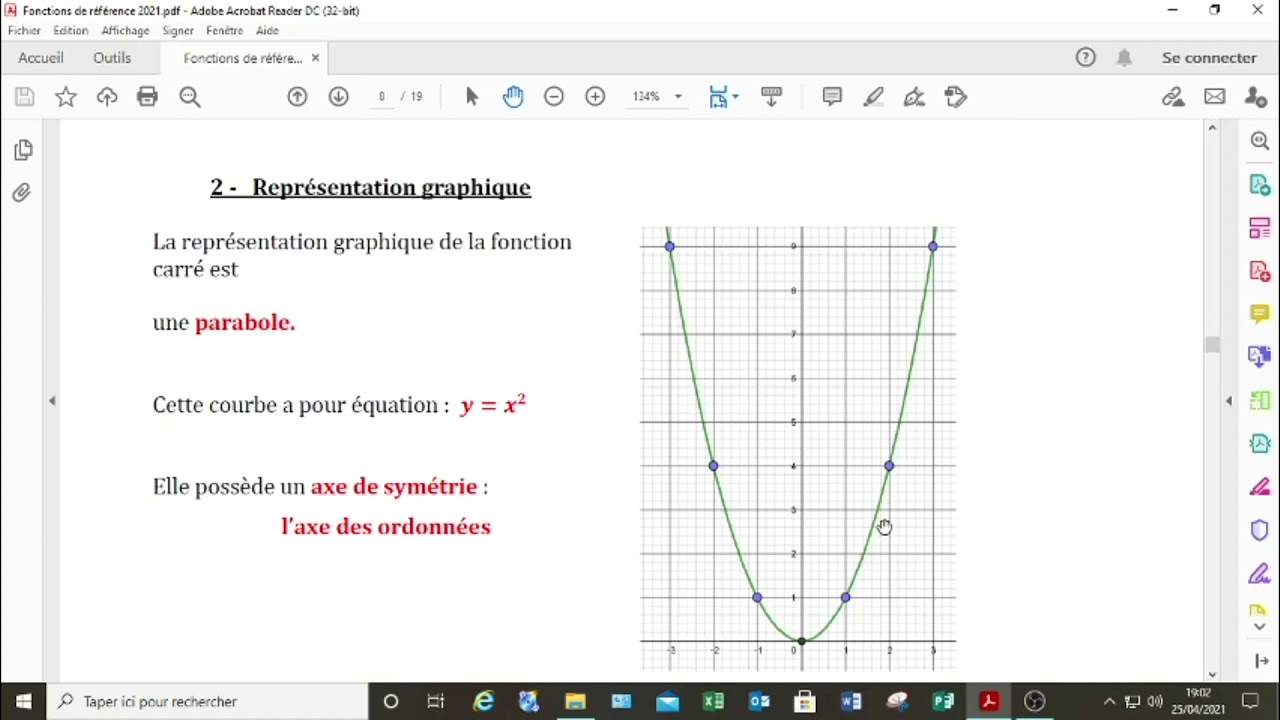1280x720 pixels.
Task: Click the Taper ici pour rechercher box
Action: coord(207,702)
